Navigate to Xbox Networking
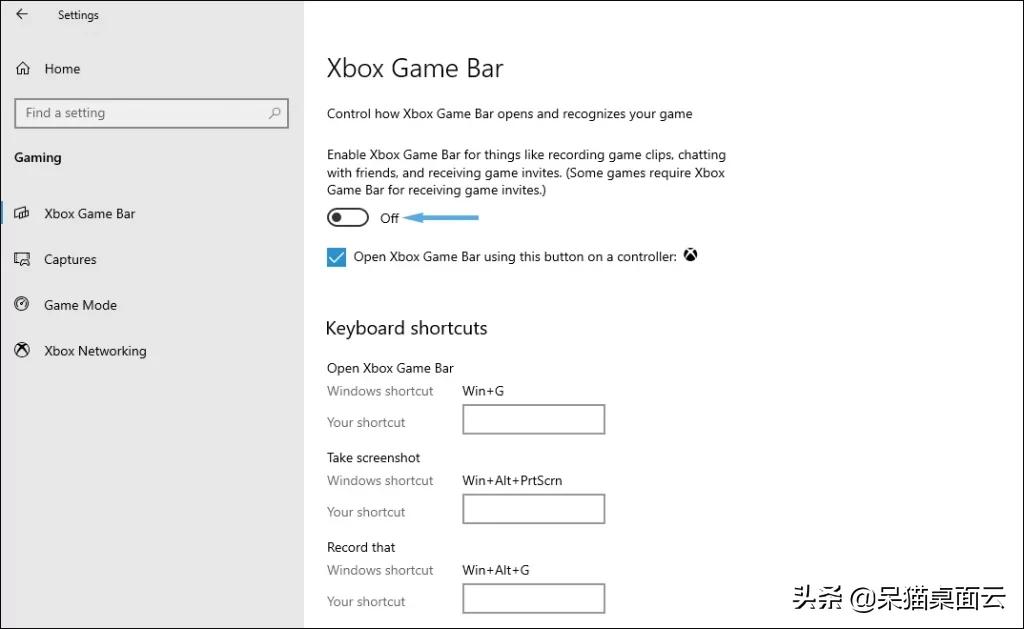Viewport: 1024px width, 629px height. point(95,351)
